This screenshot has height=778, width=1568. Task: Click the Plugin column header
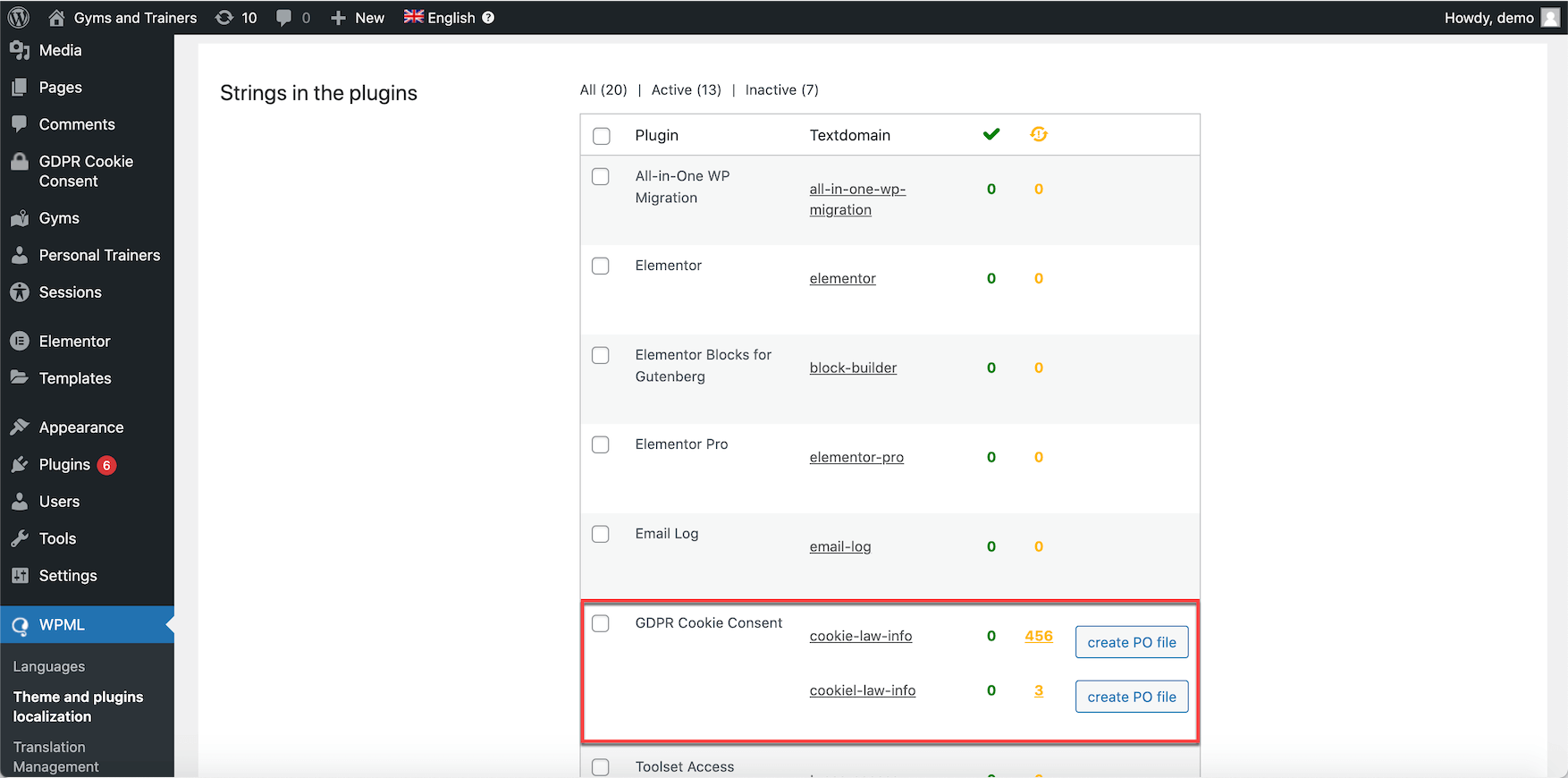657,135
